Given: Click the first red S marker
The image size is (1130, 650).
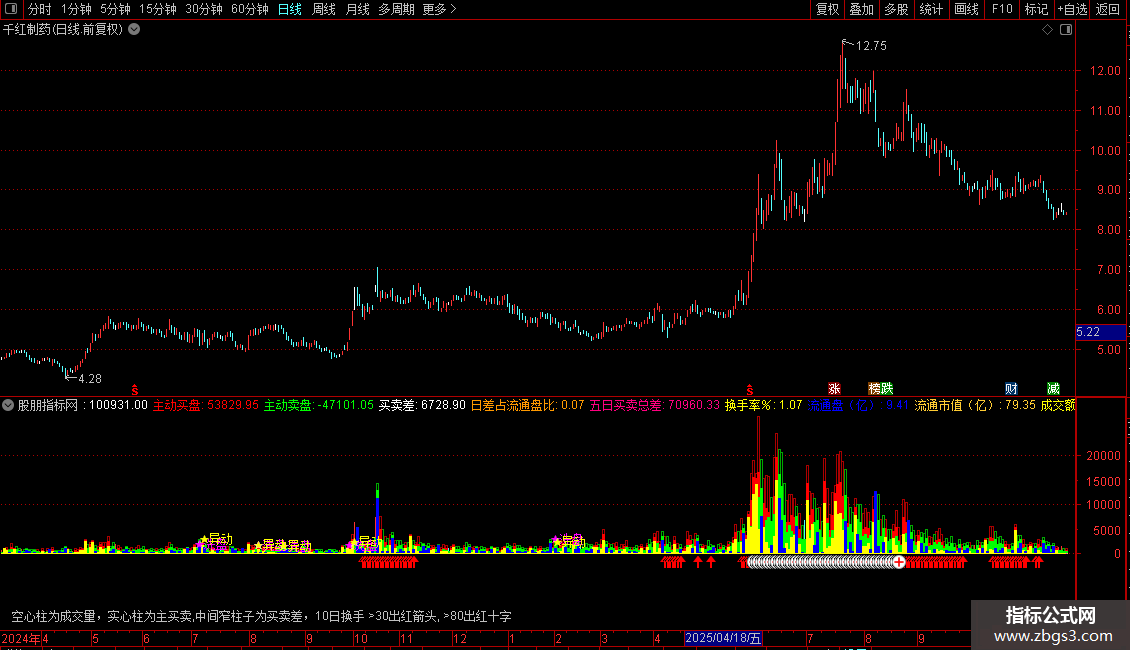Looking at the screenshot, I should [x=135, y=390].
